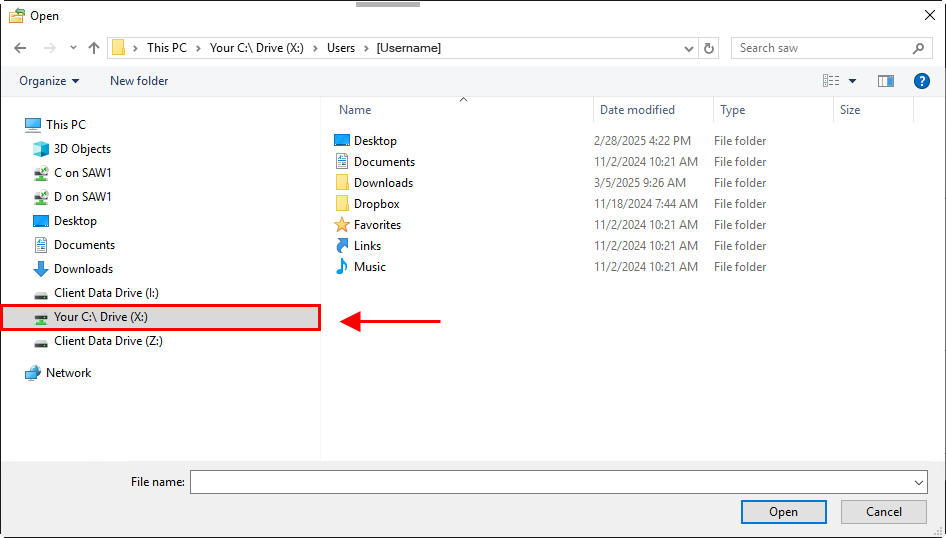This screenshot has width=946, height=538.
Task: Click the Up one level arrow
Action: click(94, 48)
